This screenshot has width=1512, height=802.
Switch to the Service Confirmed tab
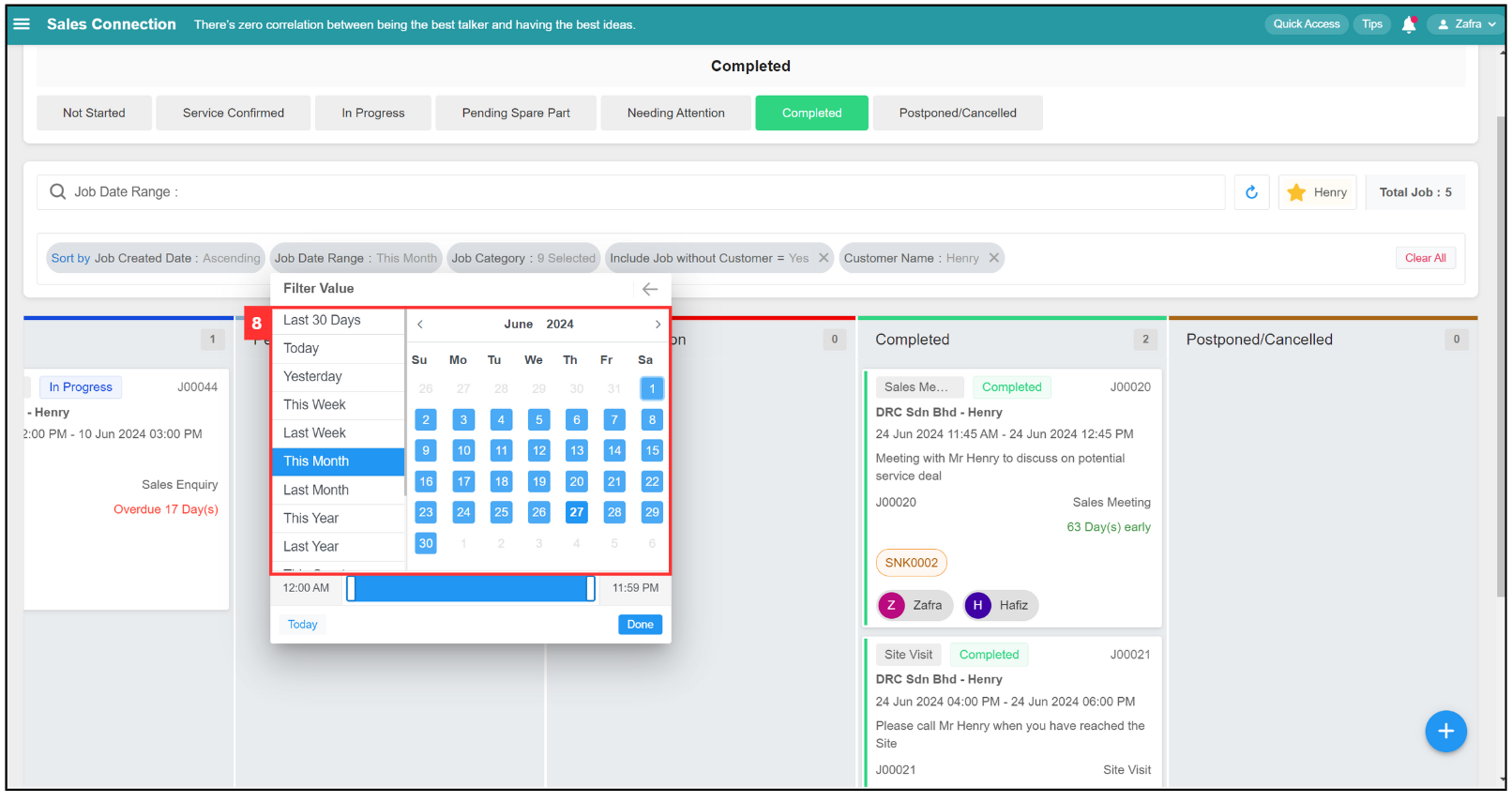click(234, 113)
